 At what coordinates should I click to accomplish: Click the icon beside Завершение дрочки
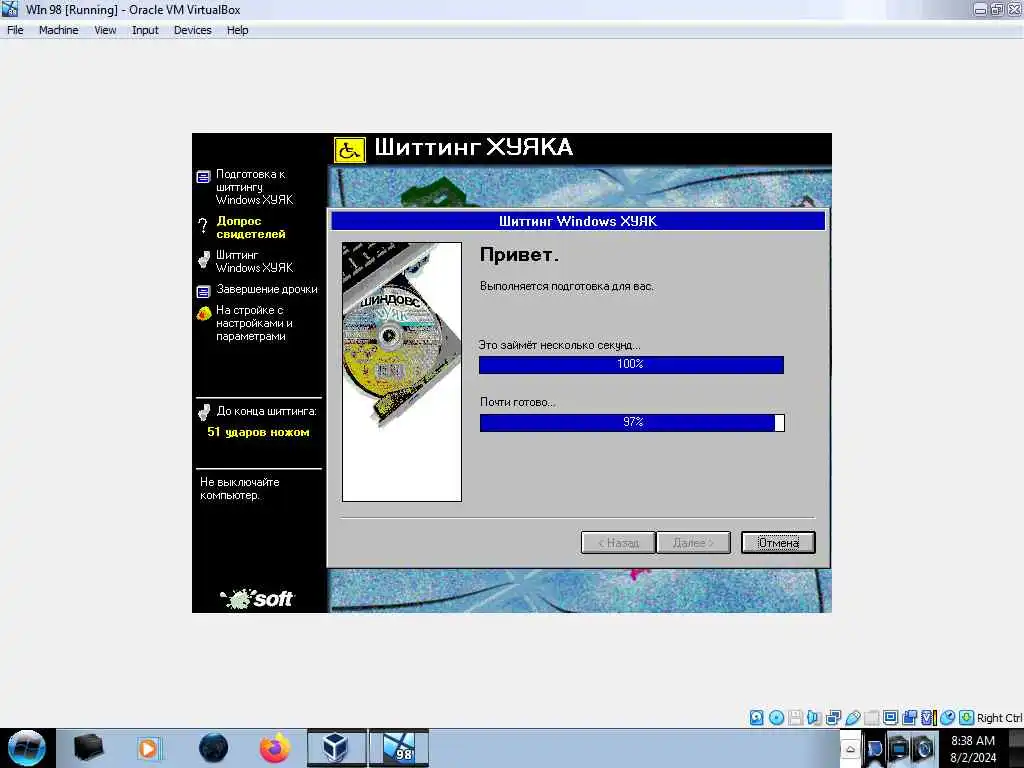[x=203, y=291]
